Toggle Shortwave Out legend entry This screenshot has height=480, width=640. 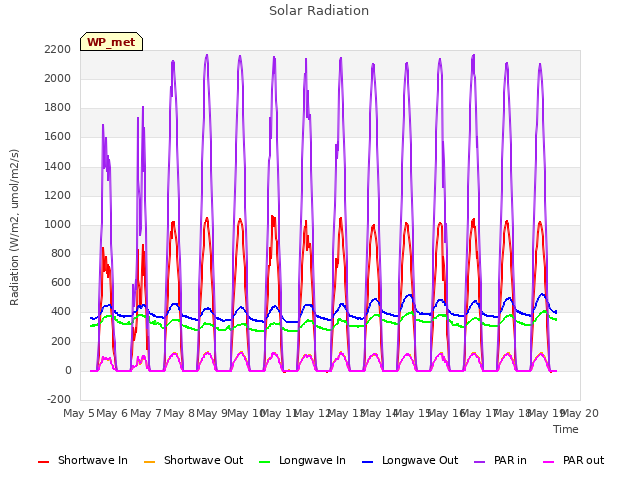coord(193,460)
